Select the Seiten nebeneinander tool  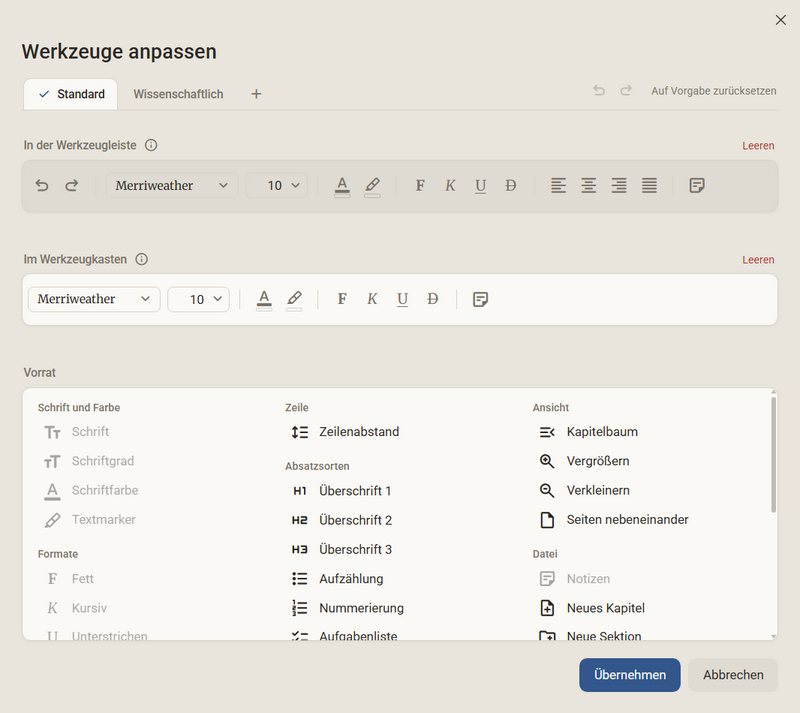[x=613, y=520]
